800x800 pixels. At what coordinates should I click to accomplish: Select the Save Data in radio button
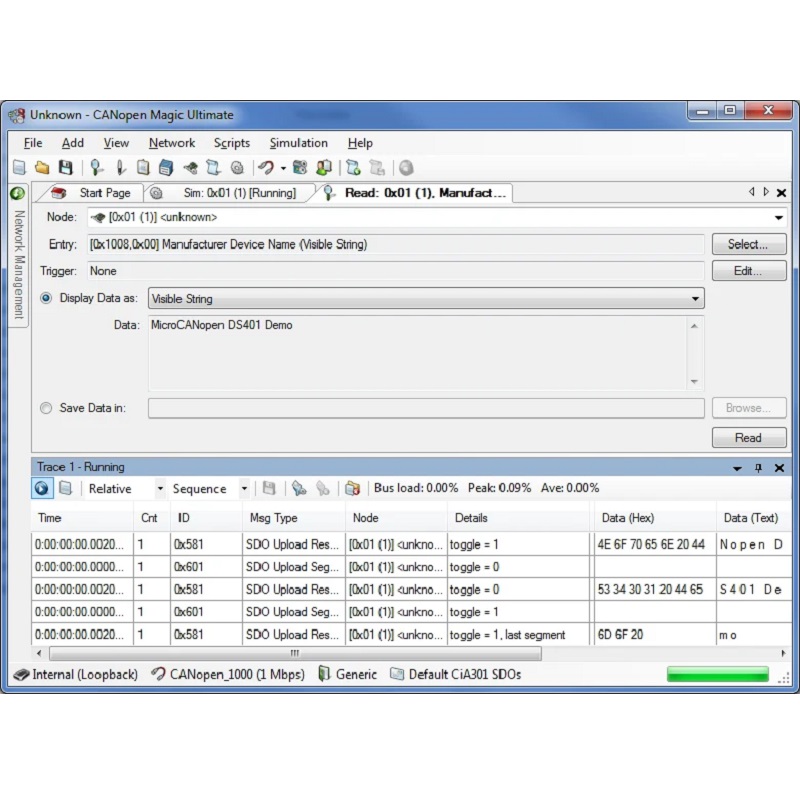pyautogui.click(x=46, y=408)
